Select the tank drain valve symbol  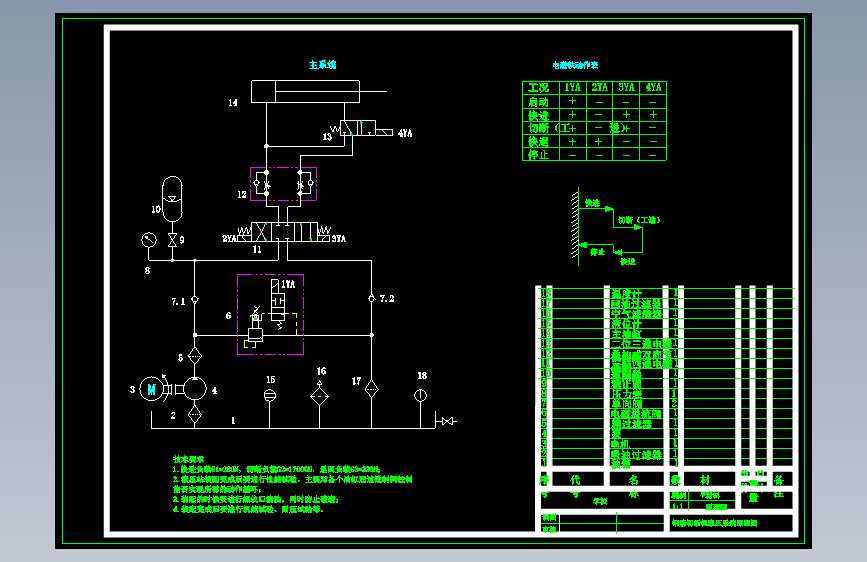(447, 422)
